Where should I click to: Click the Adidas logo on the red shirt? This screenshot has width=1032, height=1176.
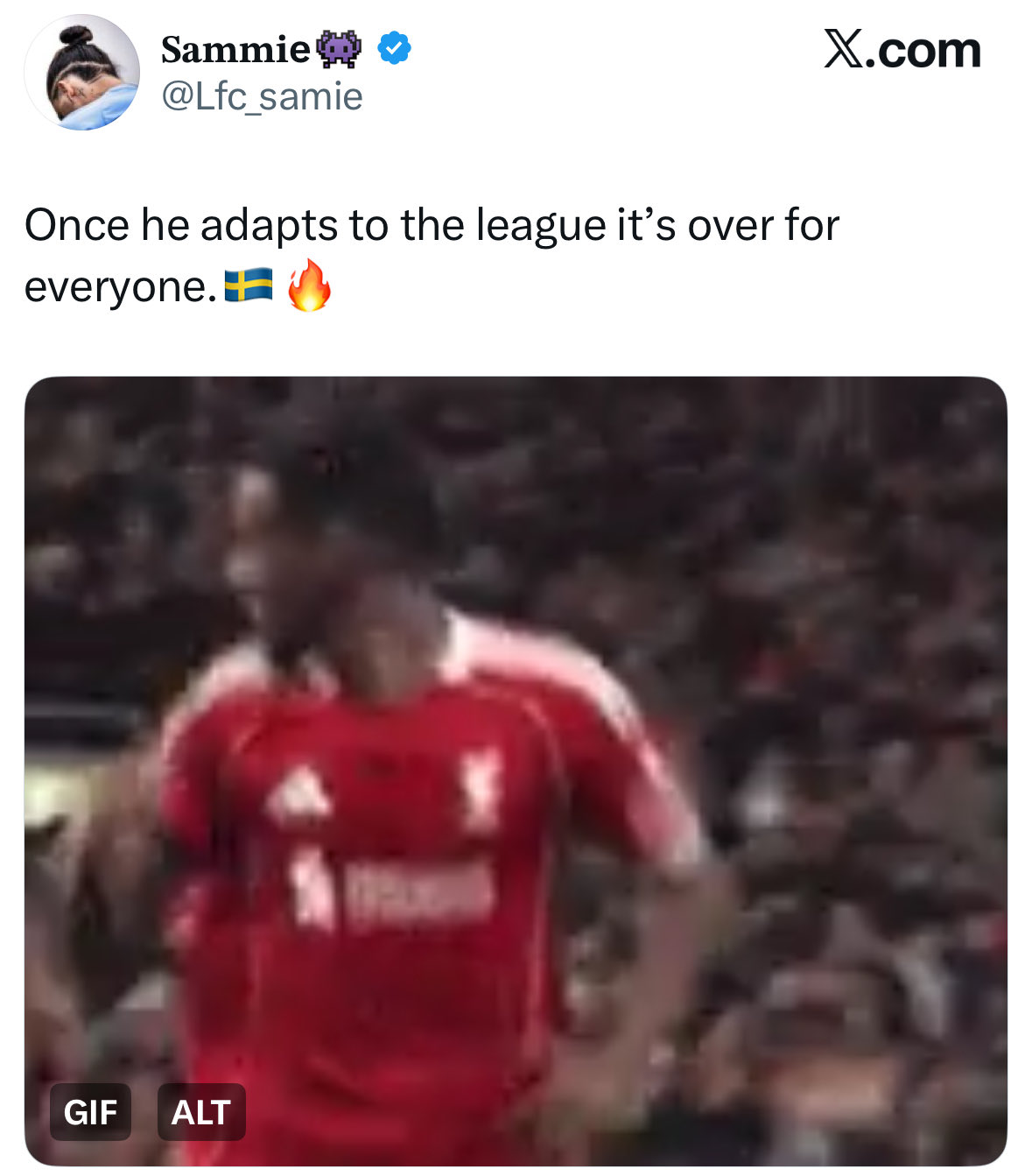[x=300, y=792]
